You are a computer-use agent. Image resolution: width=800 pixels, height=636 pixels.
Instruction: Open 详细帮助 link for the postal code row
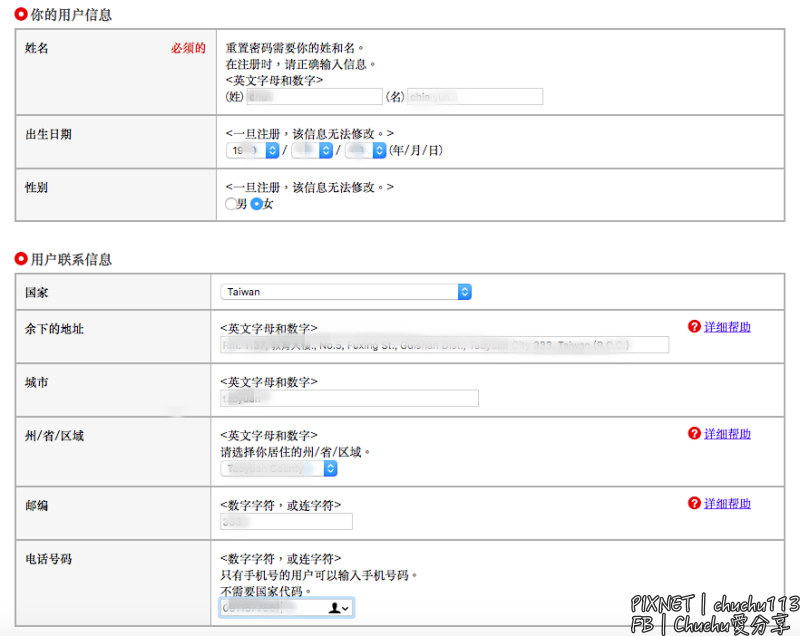tap(727, 504)
